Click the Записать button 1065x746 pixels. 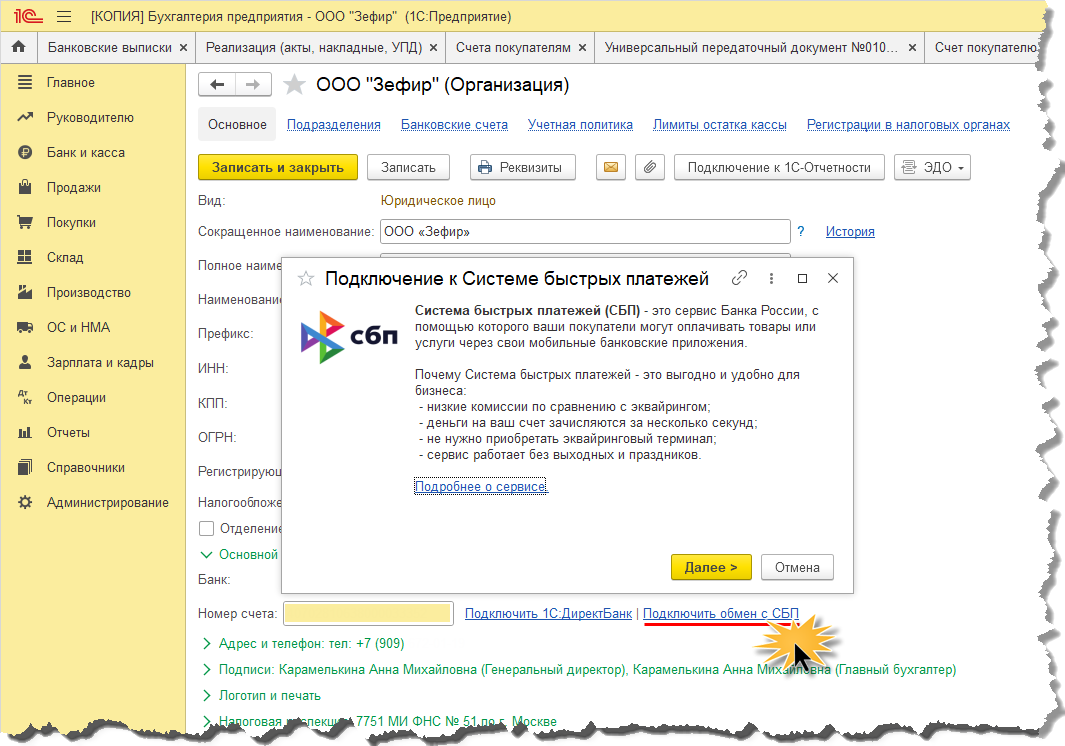[x=408, y=167]
